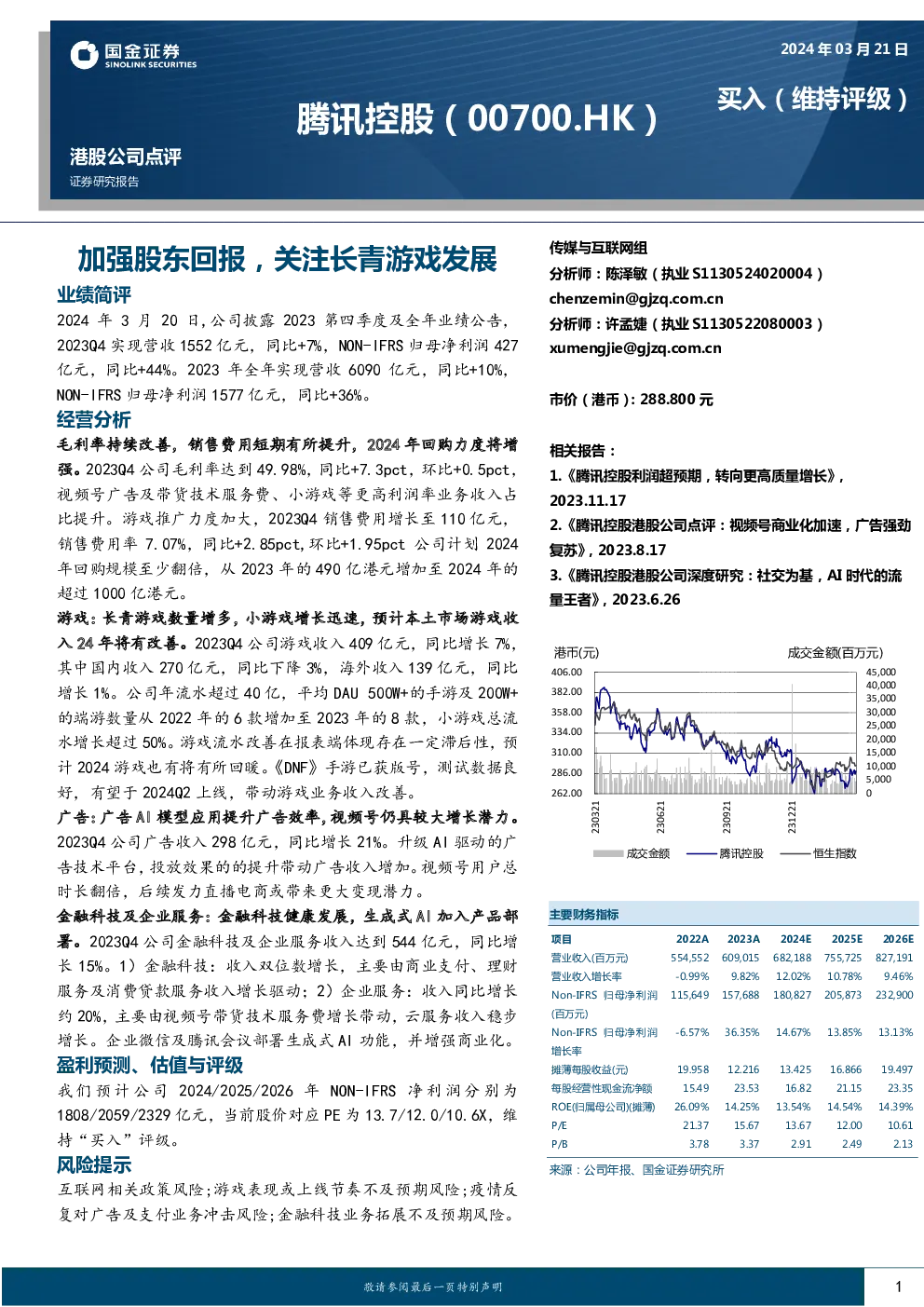Click the 2025E column header

point(847,939)
